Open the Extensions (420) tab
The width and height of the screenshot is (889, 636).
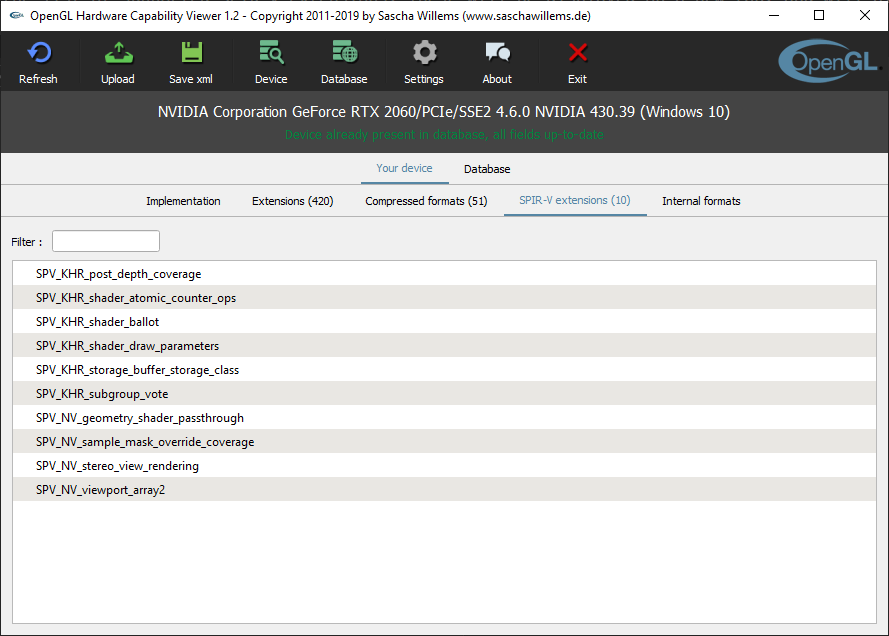pos(293,201)
